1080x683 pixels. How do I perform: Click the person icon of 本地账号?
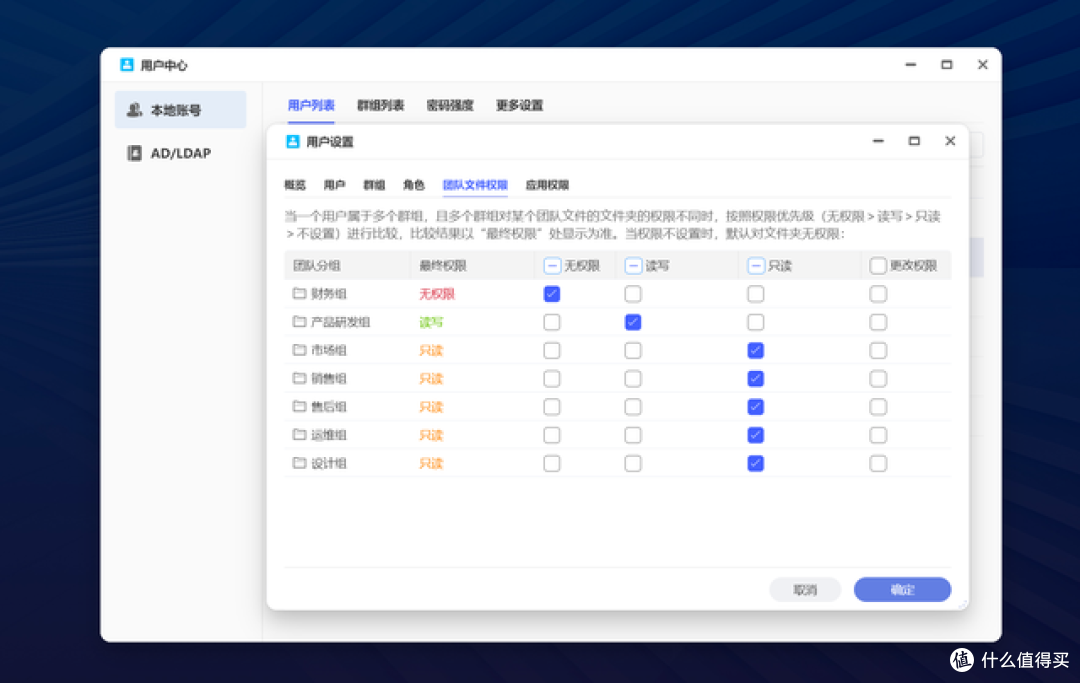pyautogui.click(x=134, y=109)
